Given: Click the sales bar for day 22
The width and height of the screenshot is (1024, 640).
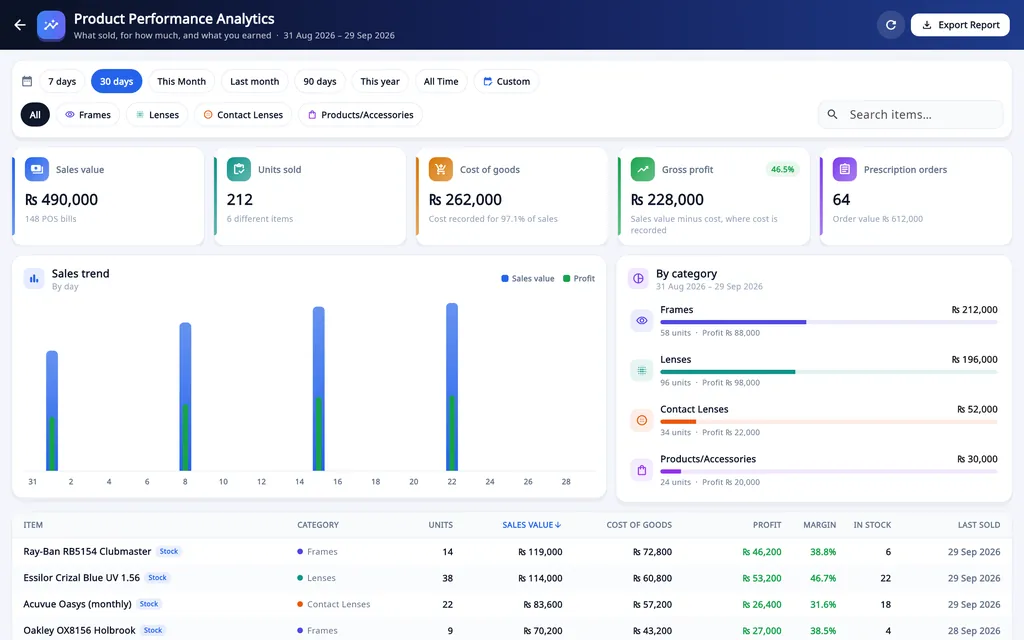Looking at the screenshot, I should [452, 387].
